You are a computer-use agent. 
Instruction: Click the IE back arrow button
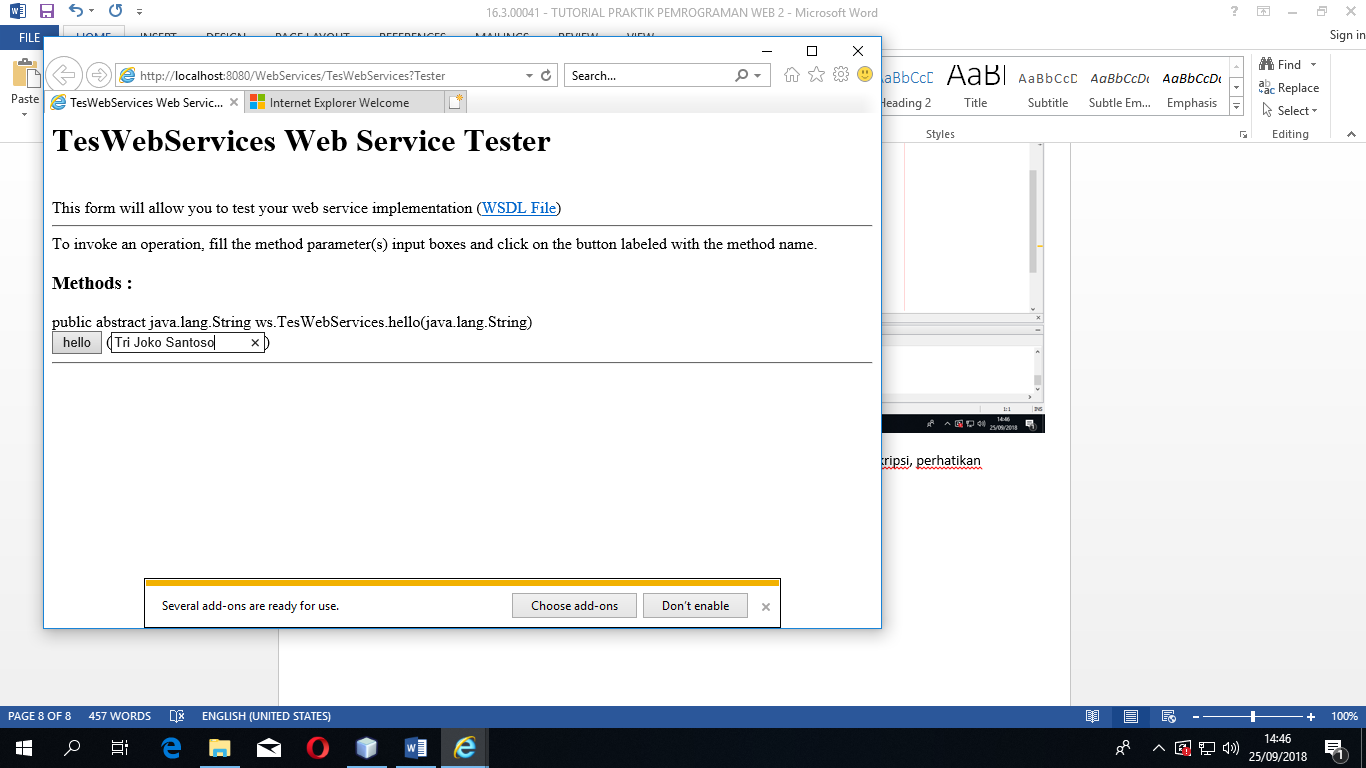point(63,75)
